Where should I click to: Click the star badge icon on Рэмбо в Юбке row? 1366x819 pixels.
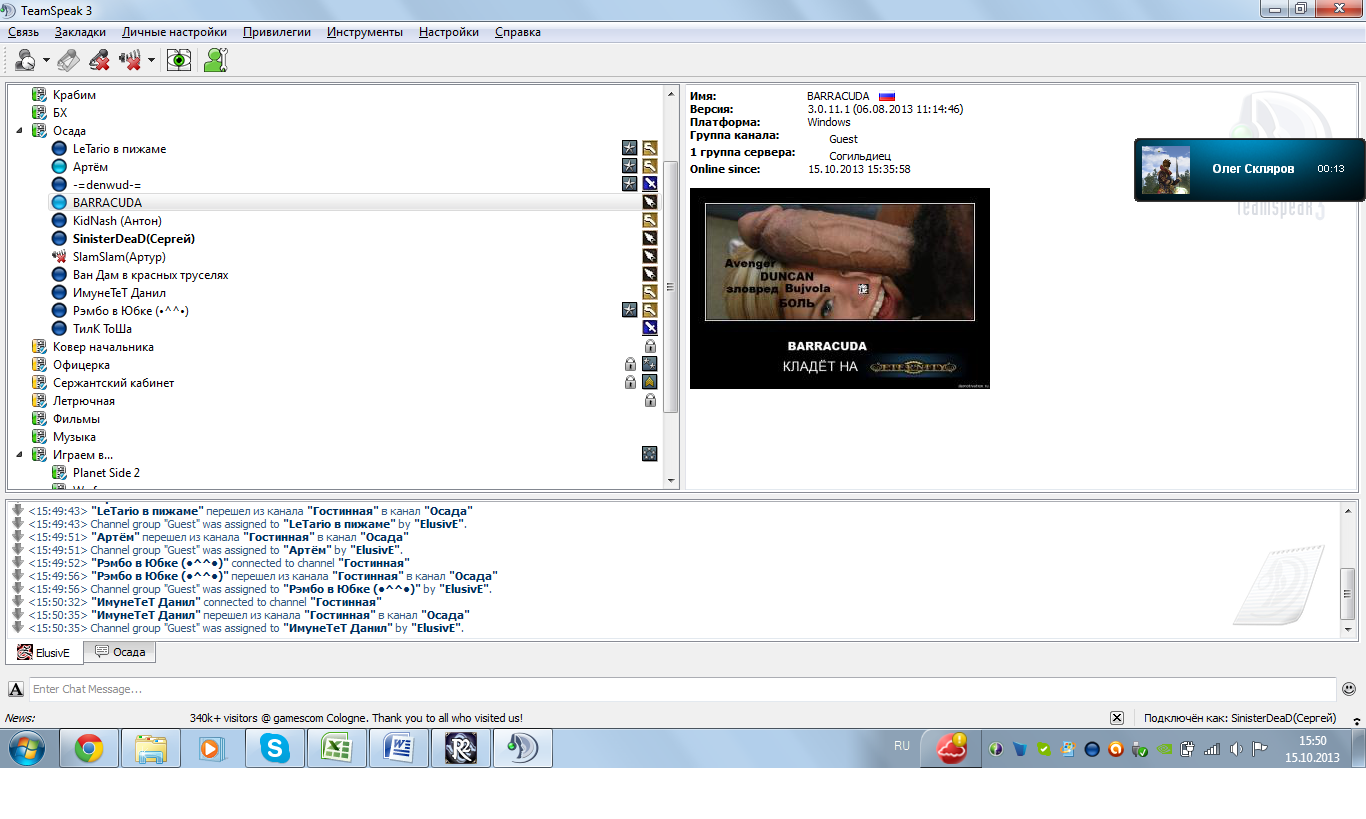coord(630,310)
